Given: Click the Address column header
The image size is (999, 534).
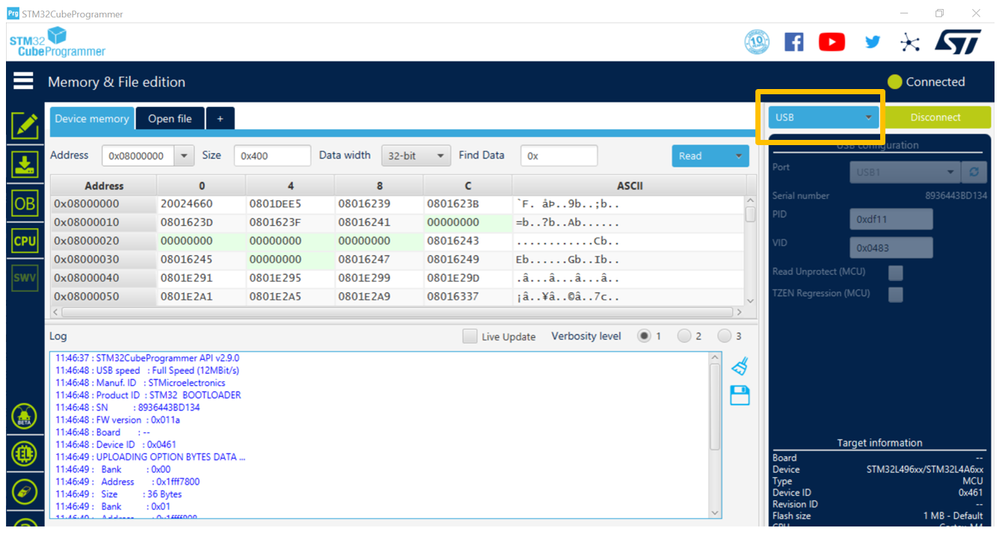Looking at the screenshot, I should (x=104, y=186).
